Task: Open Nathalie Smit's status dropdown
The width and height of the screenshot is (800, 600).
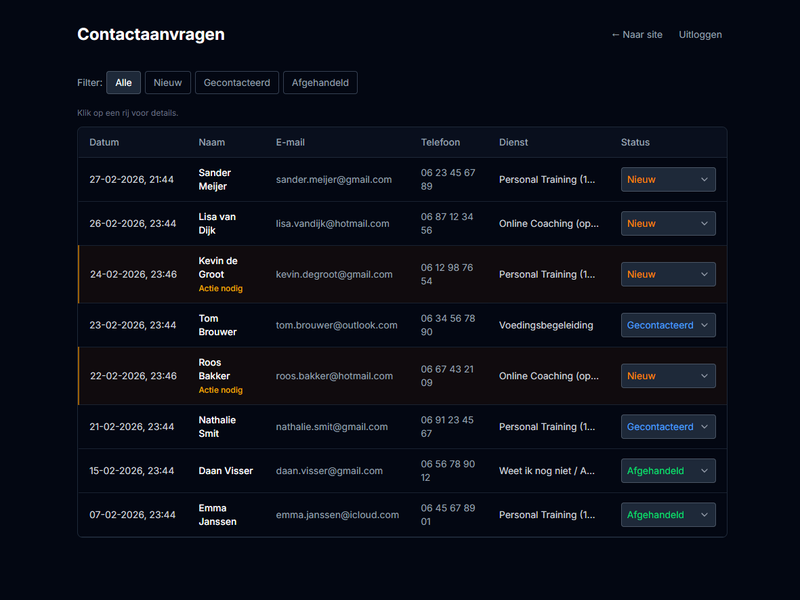Action: [668, 427]
